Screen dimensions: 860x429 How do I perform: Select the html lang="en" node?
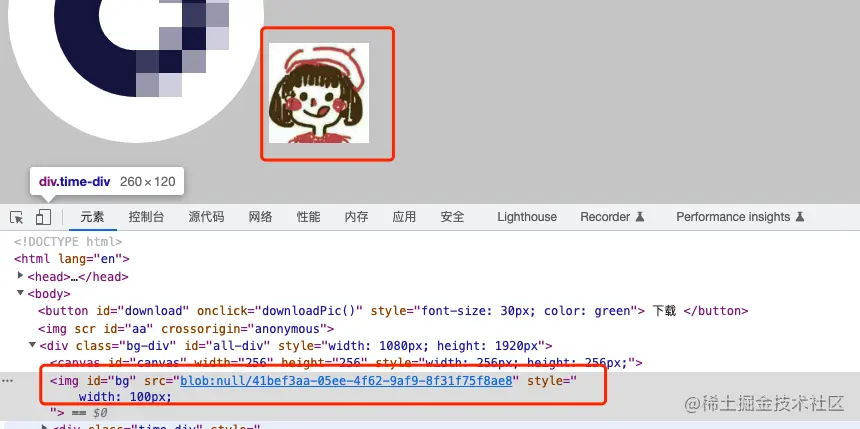pos(72,259)
